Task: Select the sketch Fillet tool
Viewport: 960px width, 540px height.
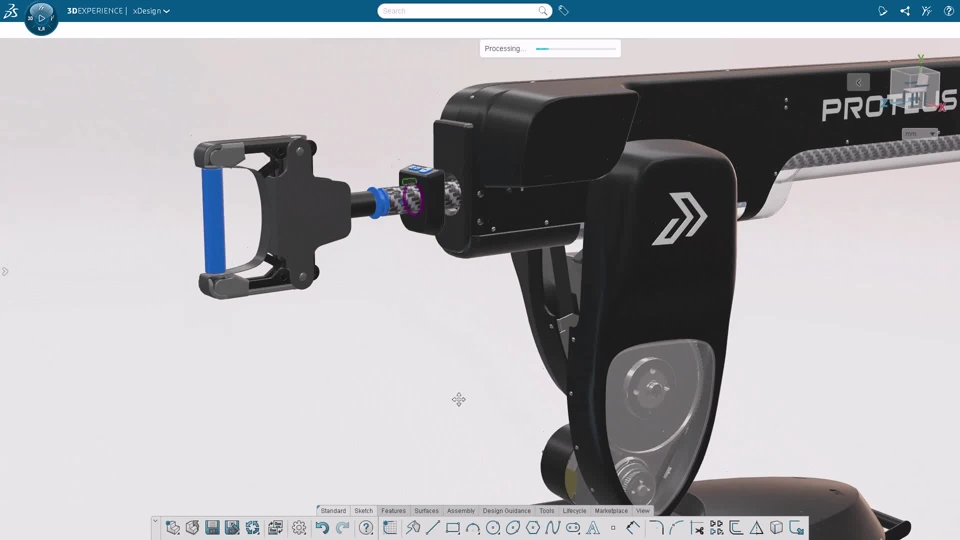Action: (656, 528)
